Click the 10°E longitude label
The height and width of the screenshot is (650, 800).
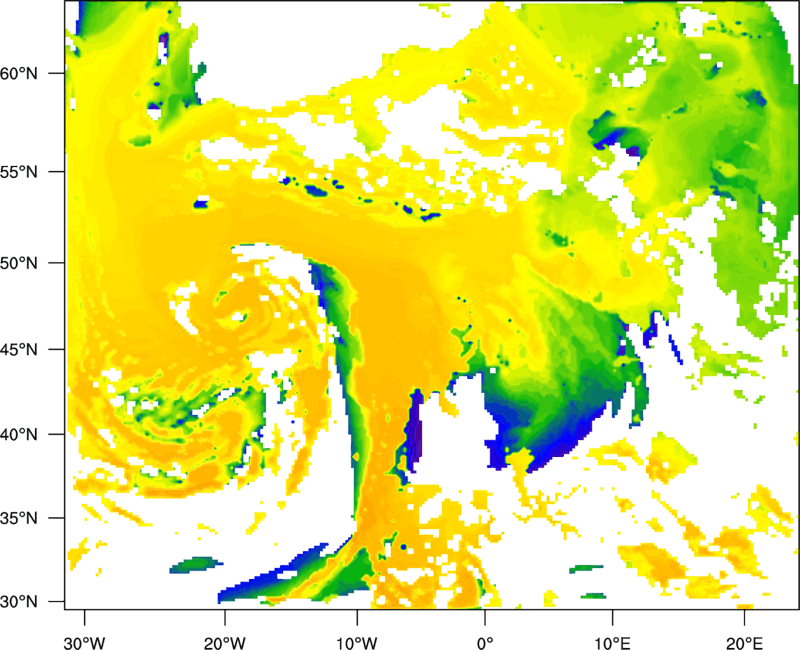point(612,643)
